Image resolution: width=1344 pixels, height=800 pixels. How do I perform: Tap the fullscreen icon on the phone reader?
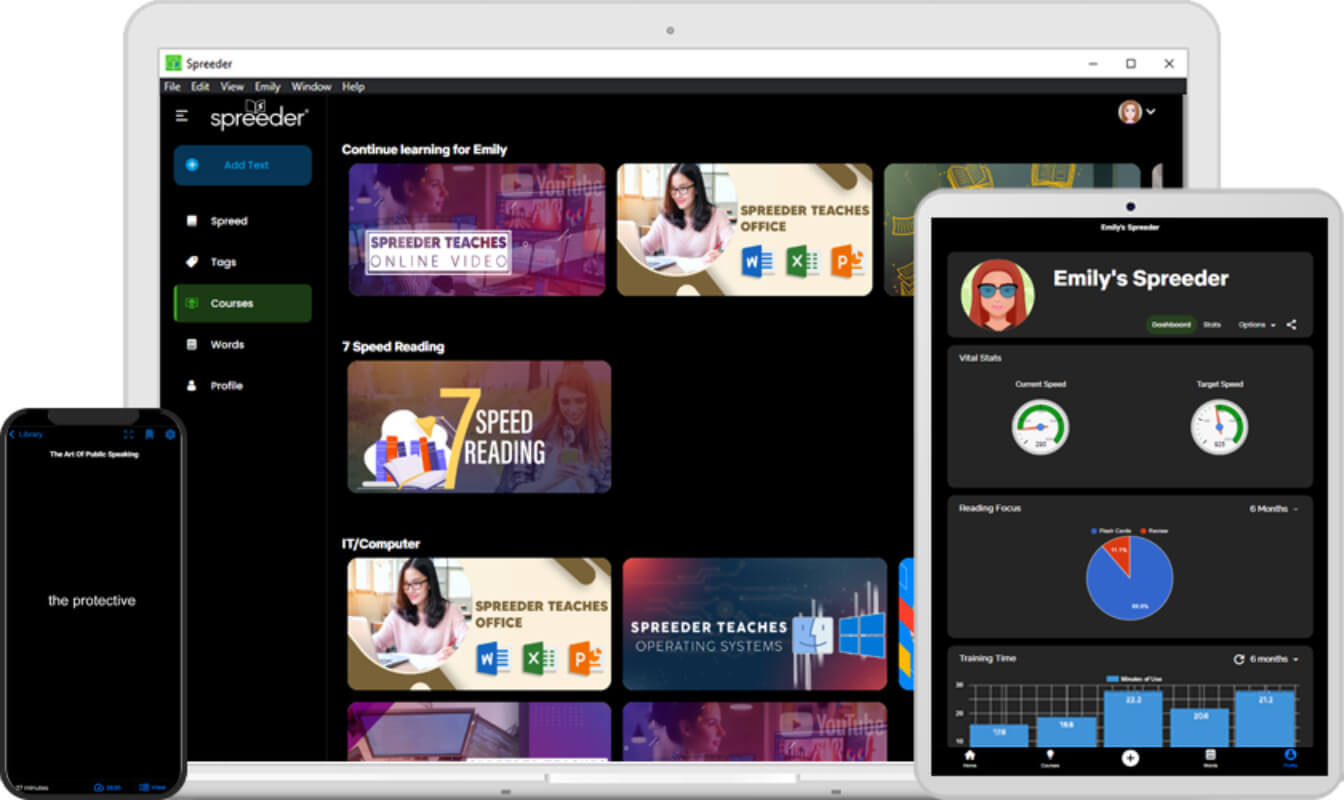[128, 434]
